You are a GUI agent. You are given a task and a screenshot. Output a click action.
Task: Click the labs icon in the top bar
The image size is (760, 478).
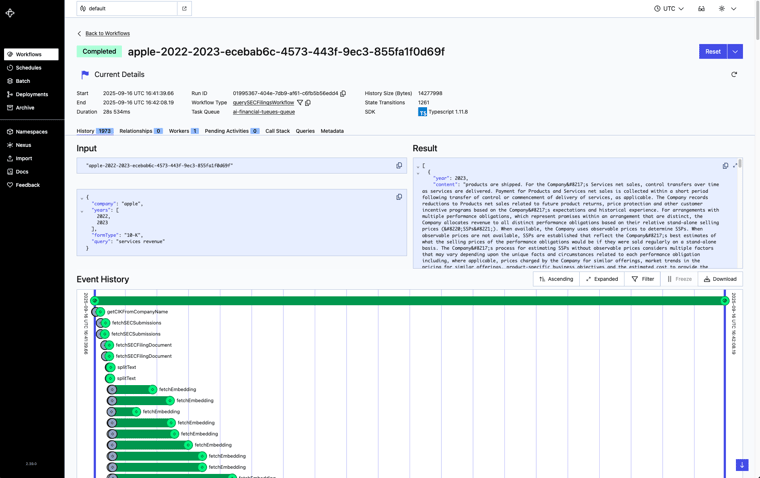pos(701,9)
